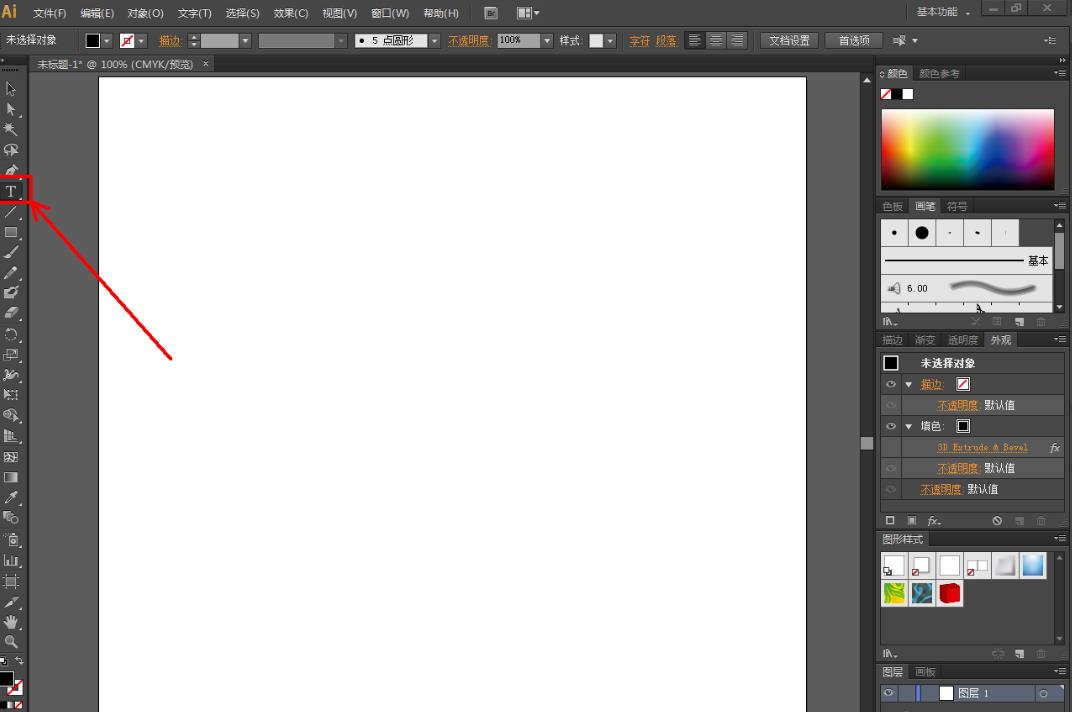Select the Gradient tool
Screen dimensions: 1072x712
(x=10, y=477)
